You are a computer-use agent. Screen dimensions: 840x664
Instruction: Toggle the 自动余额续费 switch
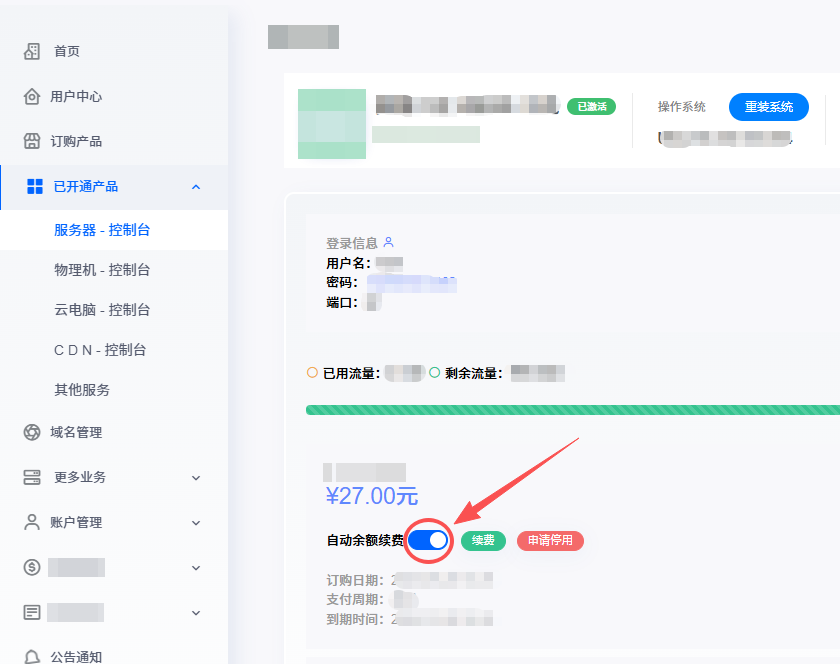(x=428, y=540)
